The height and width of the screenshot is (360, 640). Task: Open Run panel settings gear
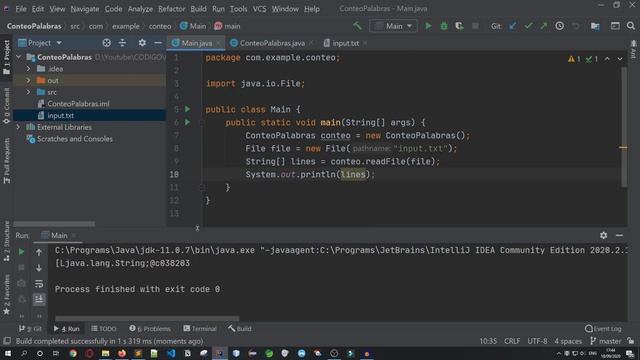pyautogui.click(x=604, y=235)
